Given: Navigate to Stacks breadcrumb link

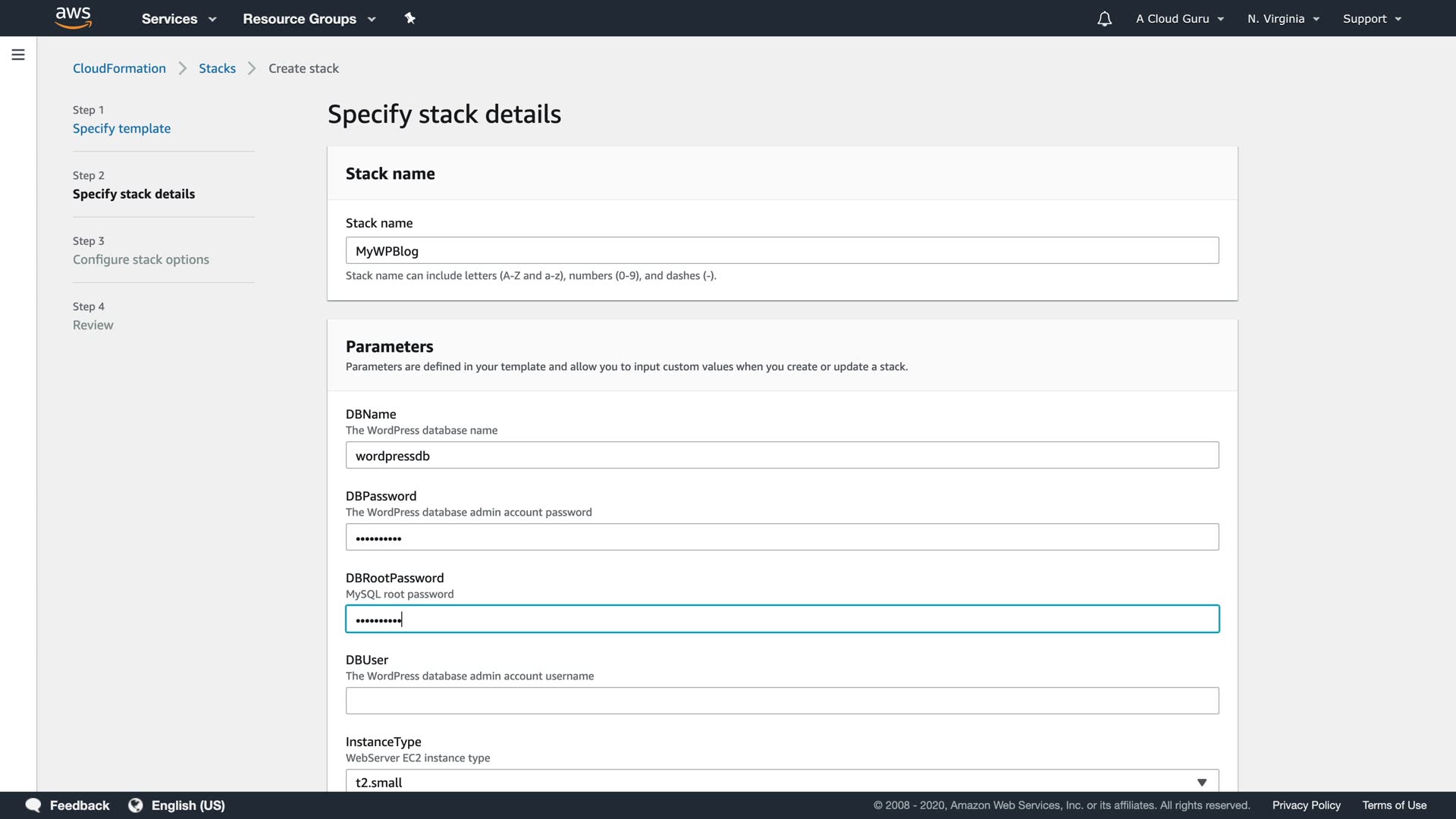Looking at the screenshot, I should 217,68.
